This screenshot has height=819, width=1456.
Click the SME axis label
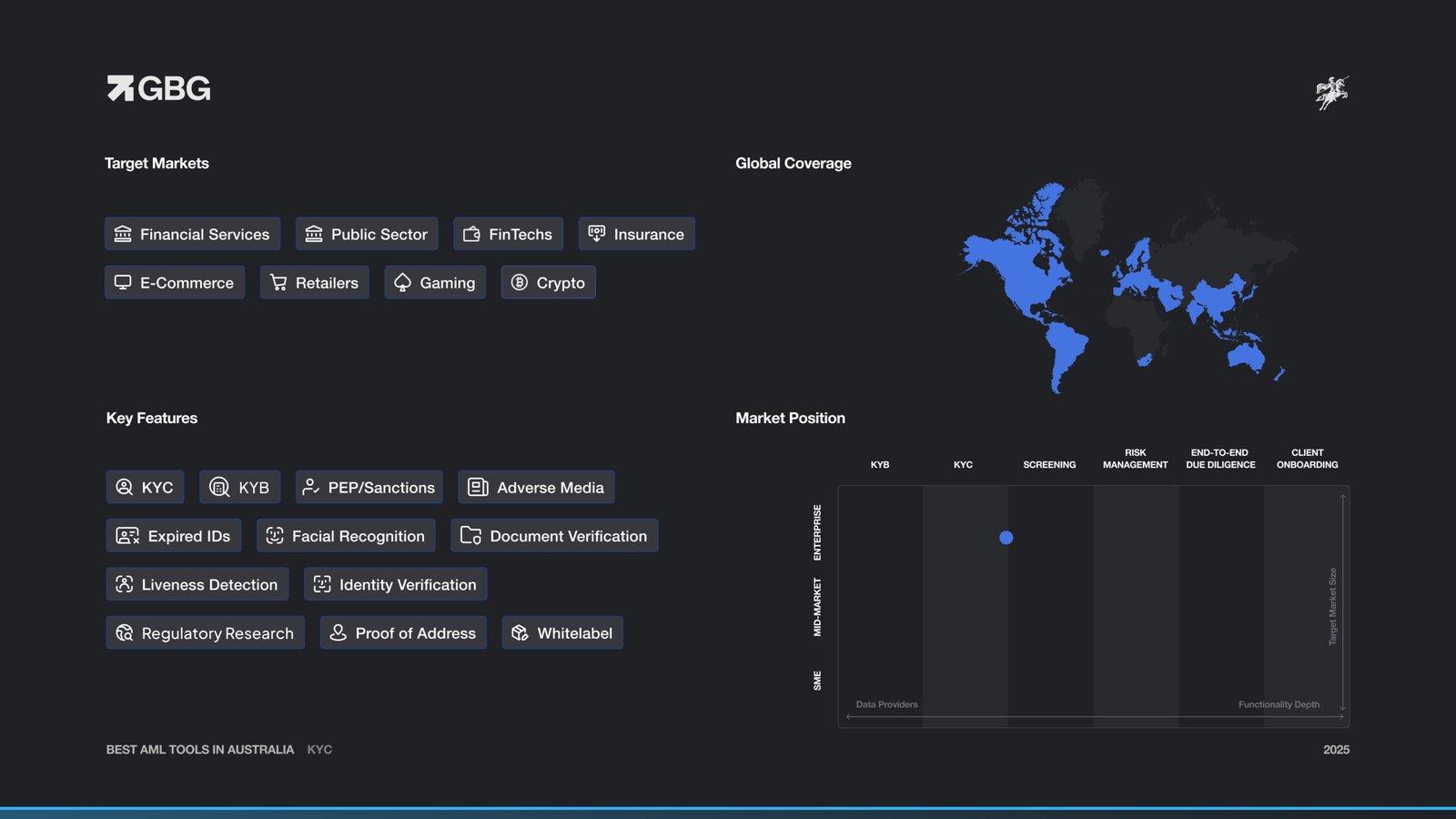pos(817,681)
